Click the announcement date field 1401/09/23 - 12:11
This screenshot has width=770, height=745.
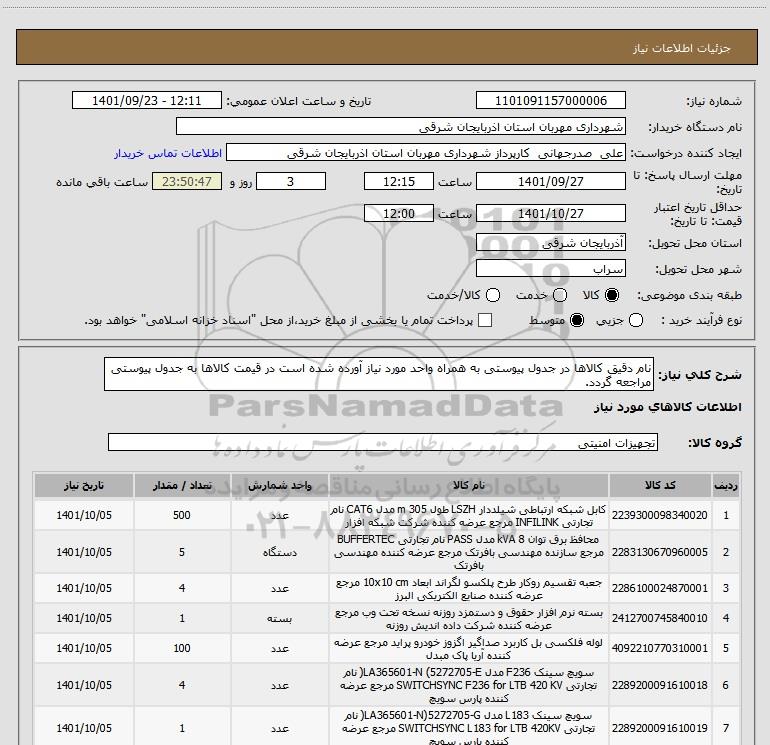[x=147, y=101]
